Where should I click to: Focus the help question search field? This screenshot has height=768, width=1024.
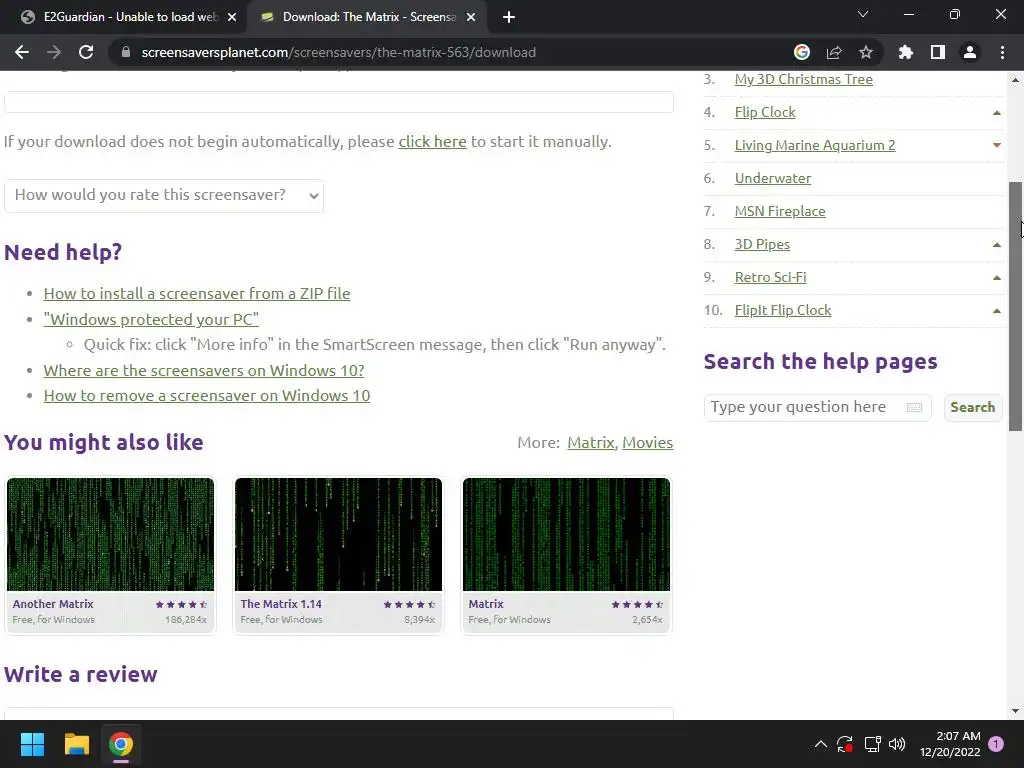(818, 408)
